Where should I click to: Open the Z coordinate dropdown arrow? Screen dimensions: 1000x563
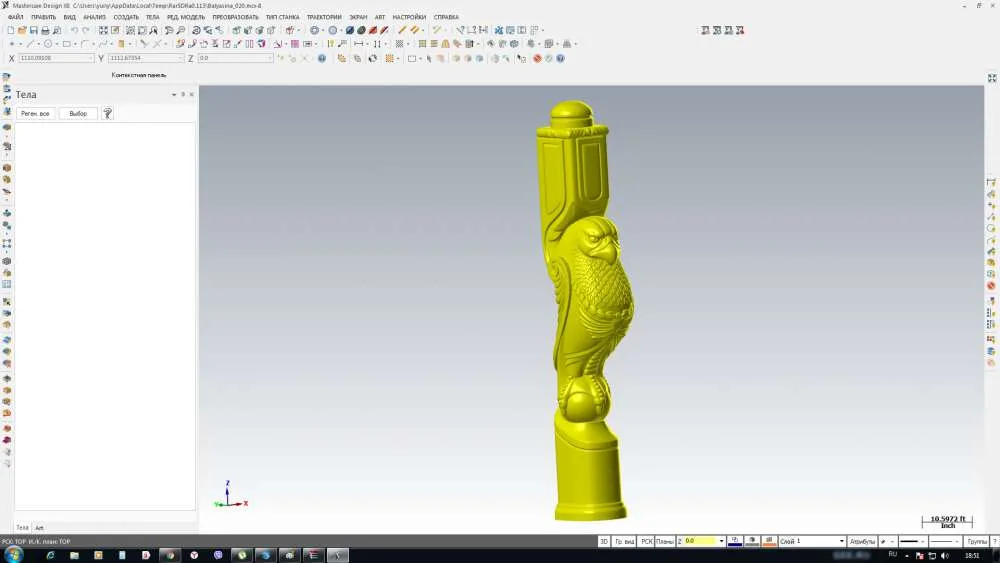(270, 58)
